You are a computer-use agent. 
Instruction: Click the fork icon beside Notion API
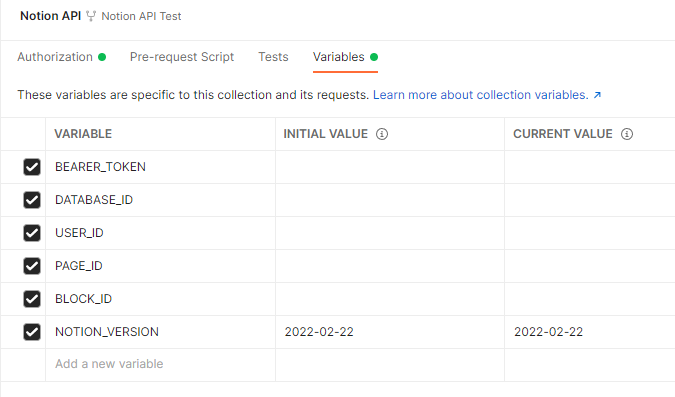[x=91, y=16]
